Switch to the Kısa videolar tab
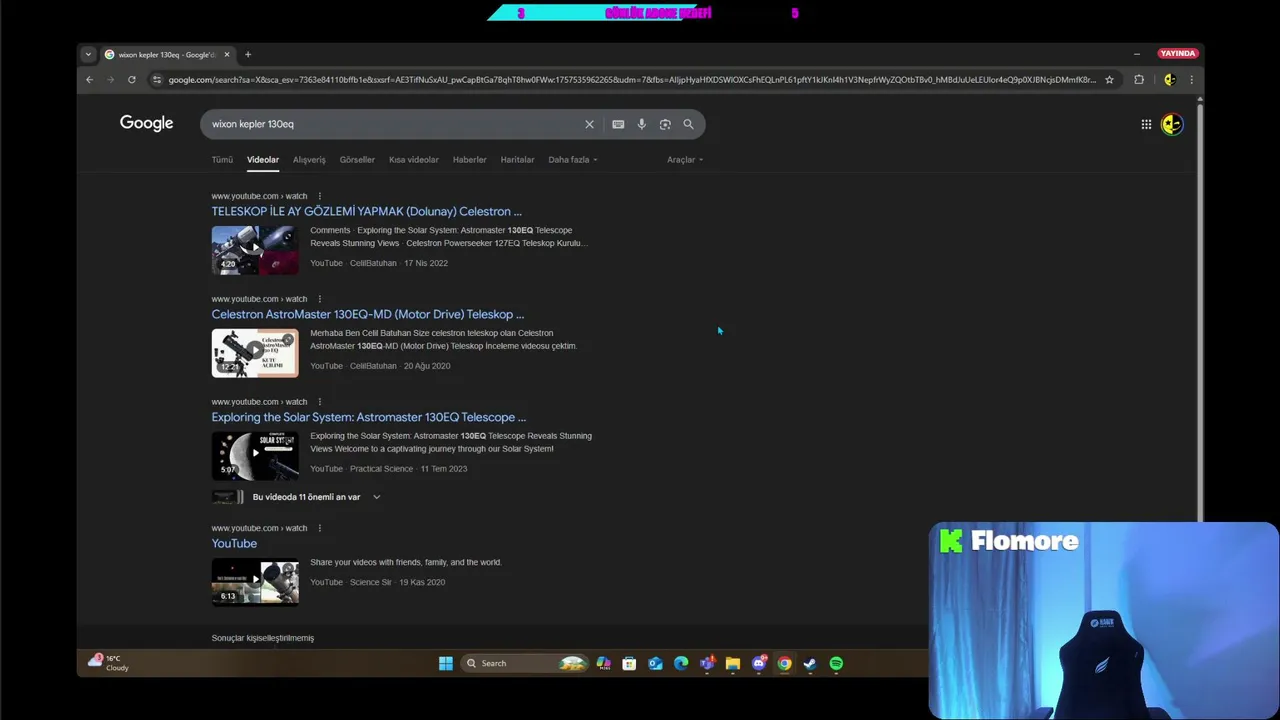 tap(414, 160)
